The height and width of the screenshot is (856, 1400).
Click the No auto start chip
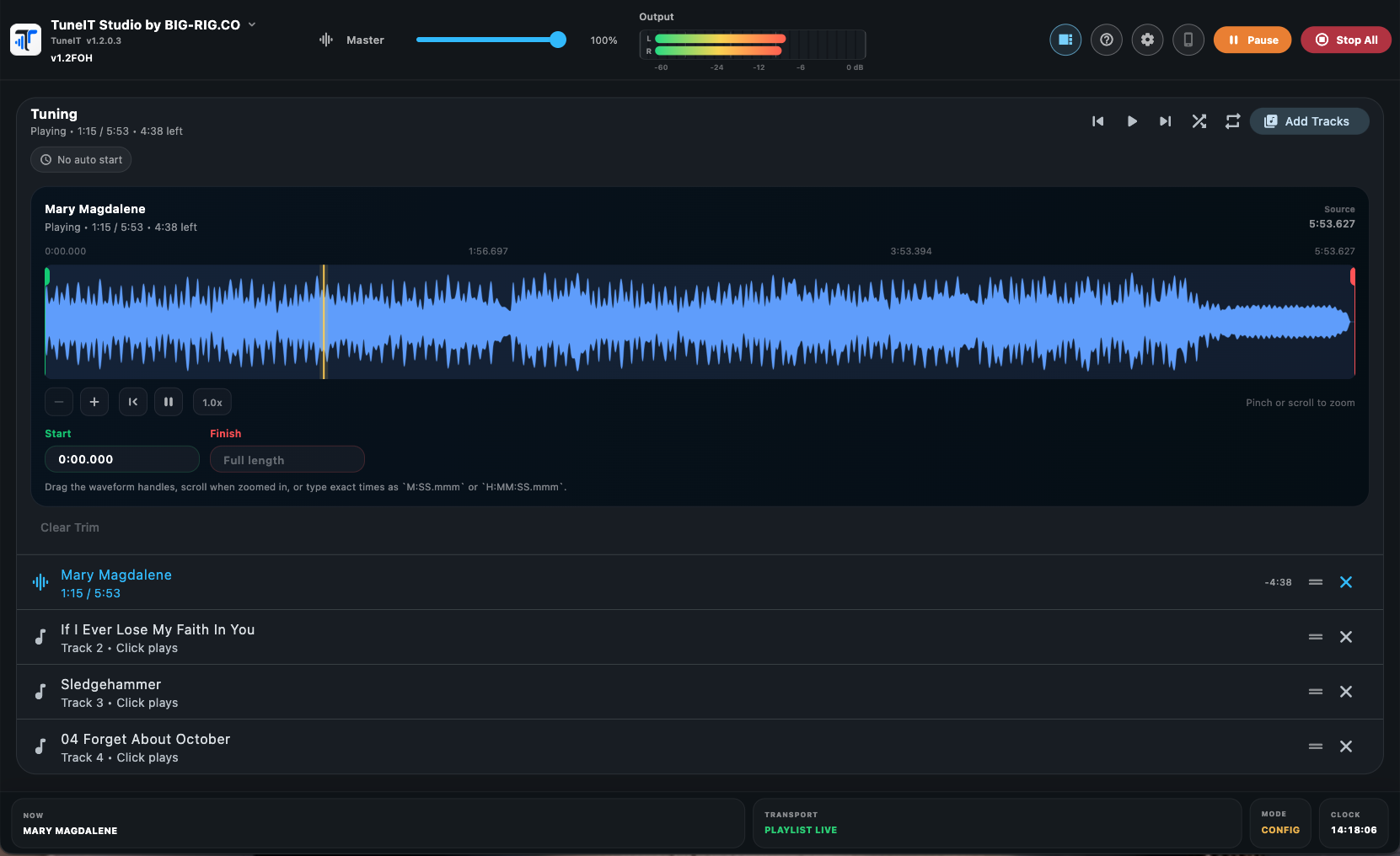pyautogui.click(x=81, y=160)
